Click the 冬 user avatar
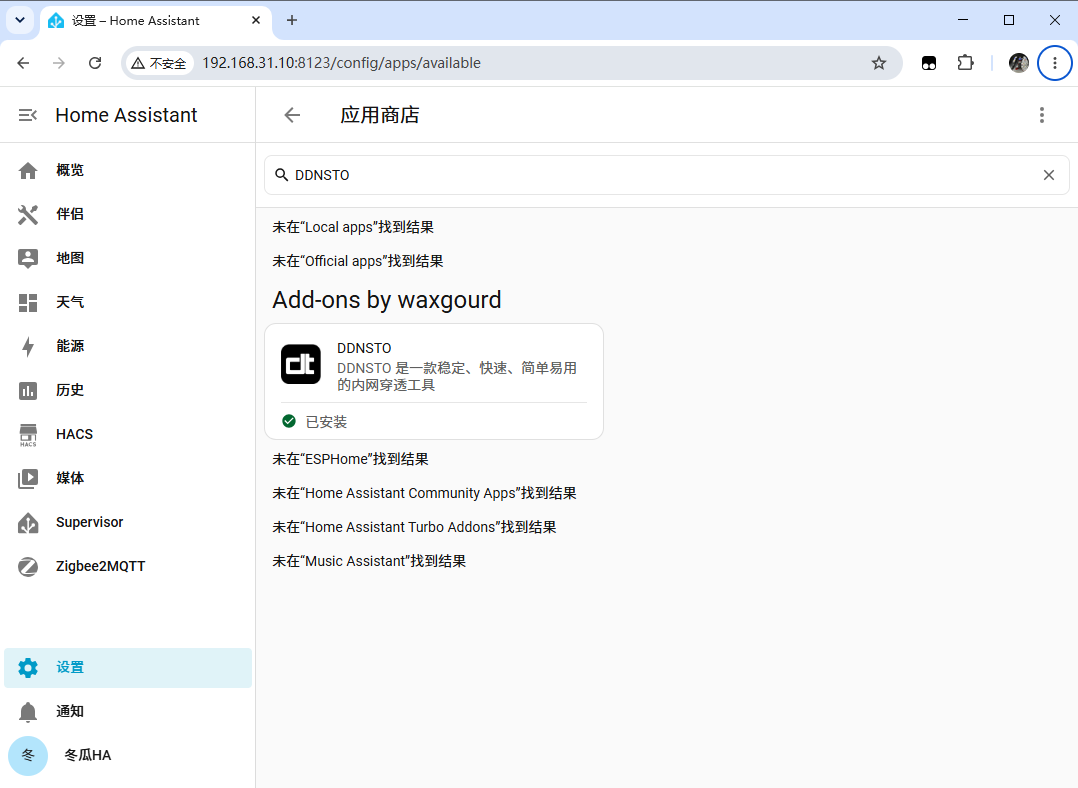Viewport: 1078px width, 788px height. pos(28,756)
